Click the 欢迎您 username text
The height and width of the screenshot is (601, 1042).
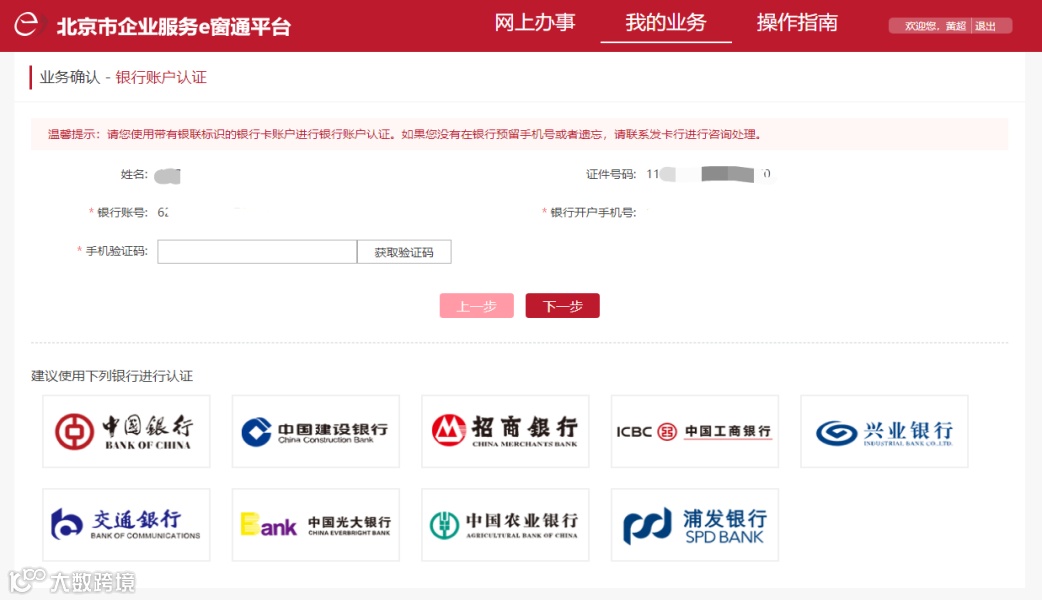click(x=934, y=26)
